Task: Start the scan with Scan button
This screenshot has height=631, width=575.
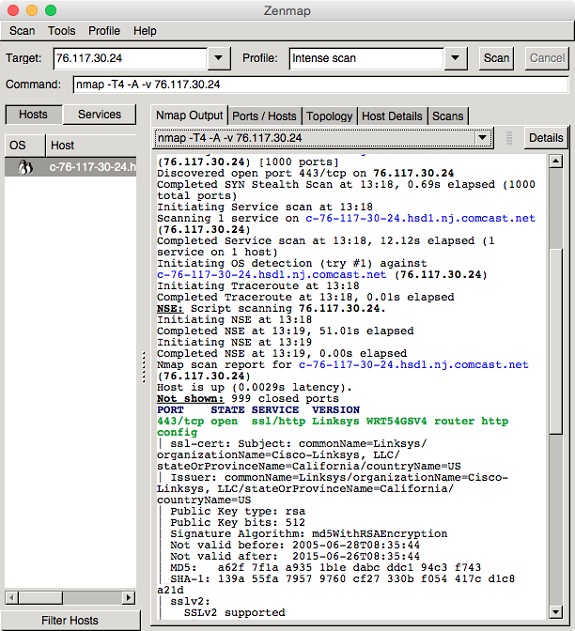Action: pyautogui.click(x=496, y=58)
